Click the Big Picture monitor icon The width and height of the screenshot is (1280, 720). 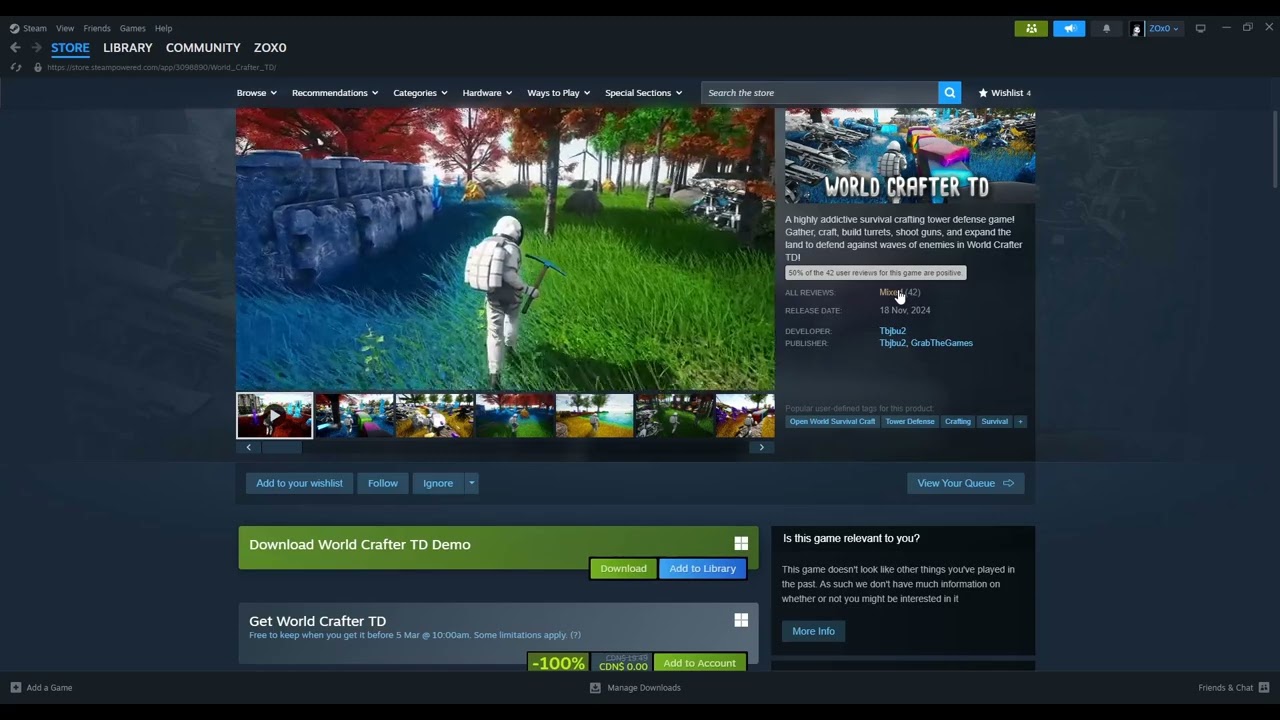(1200, 28)
